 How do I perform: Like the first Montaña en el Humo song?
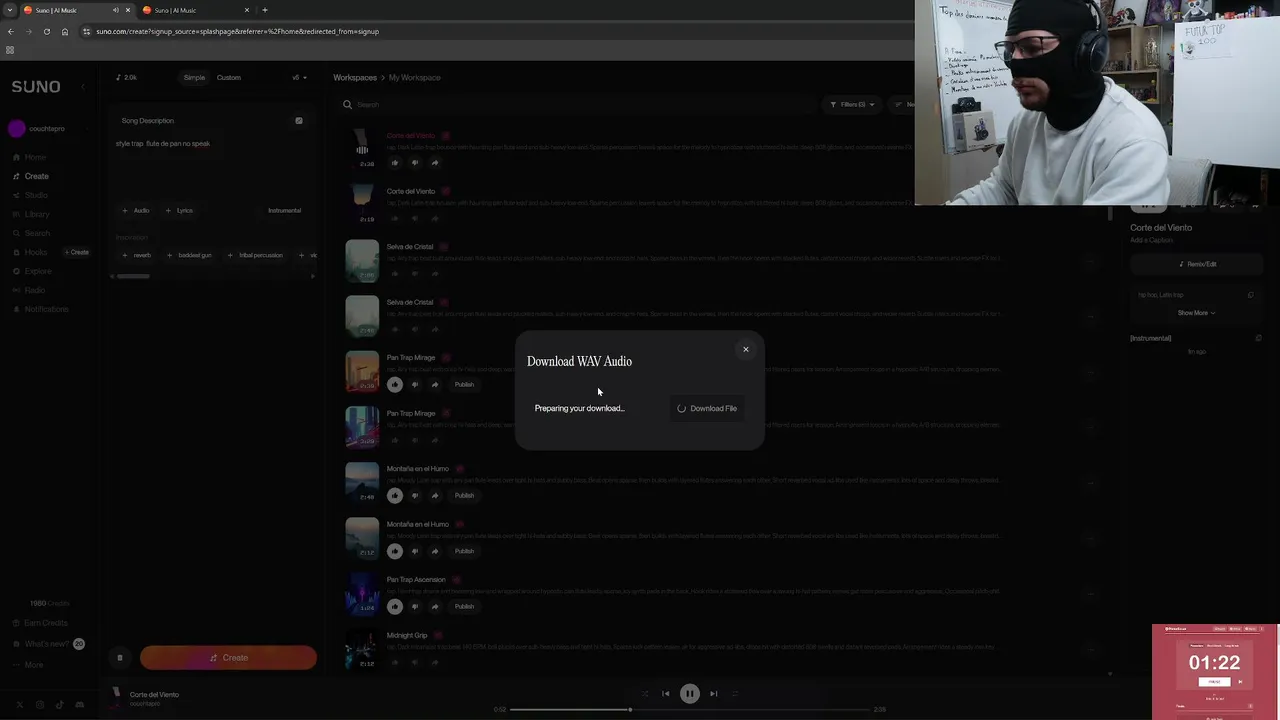tap(395, 495)
